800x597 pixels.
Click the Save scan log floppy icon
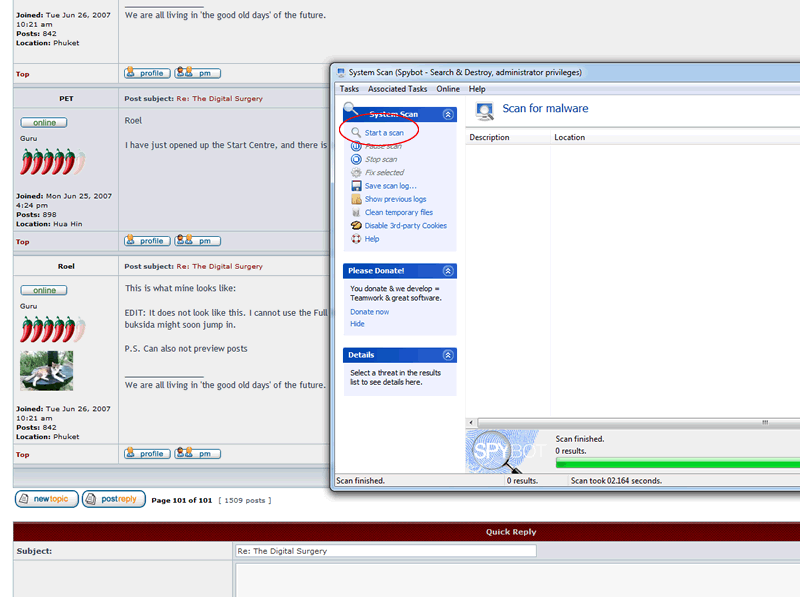pyautogui.click(x=356, y=186)
